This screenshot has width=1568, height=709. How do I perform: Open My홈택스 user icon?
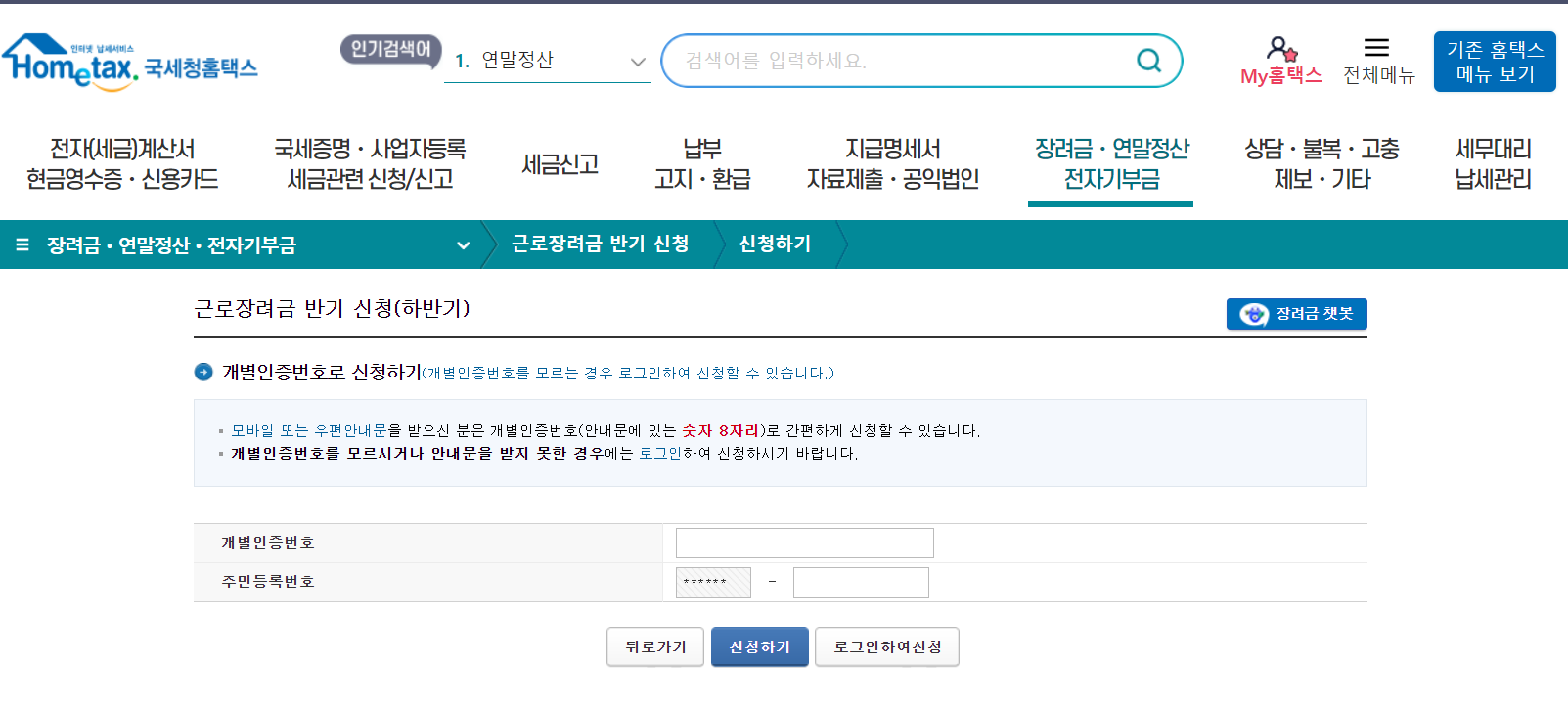click(x=1280, y=48)
